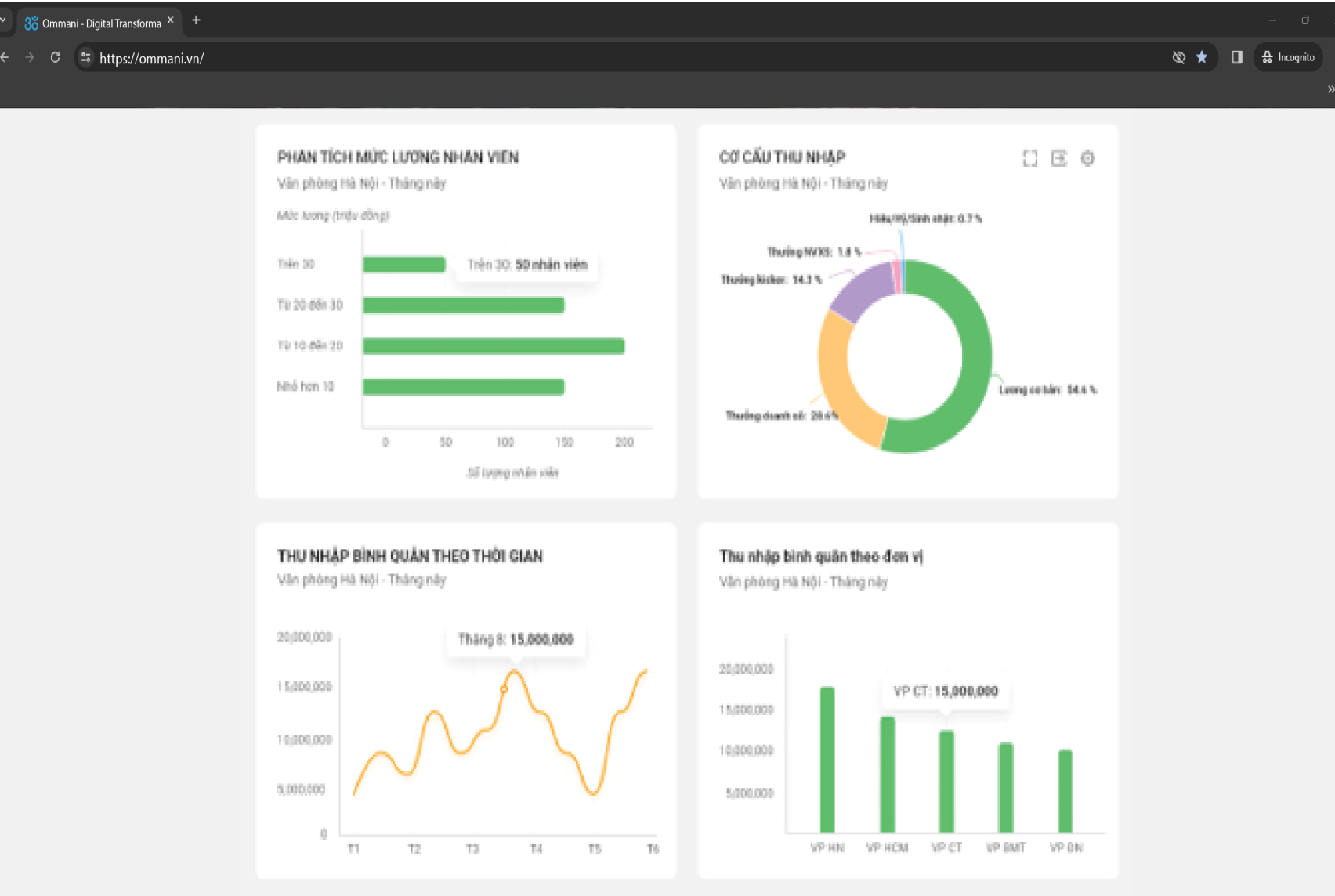Click the Incognito profile button
The image size is (1335, 896).
pos(1288,57)
